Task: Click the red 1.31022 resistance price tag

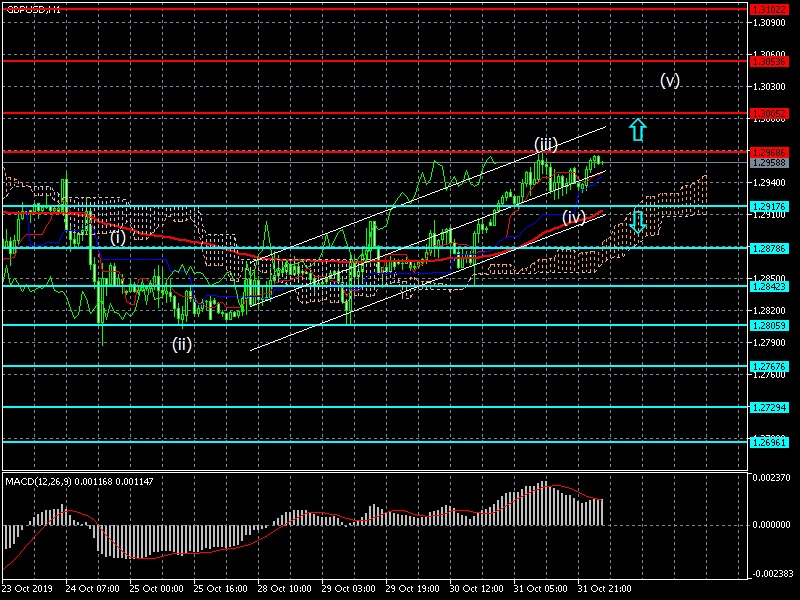Action: 769,9
